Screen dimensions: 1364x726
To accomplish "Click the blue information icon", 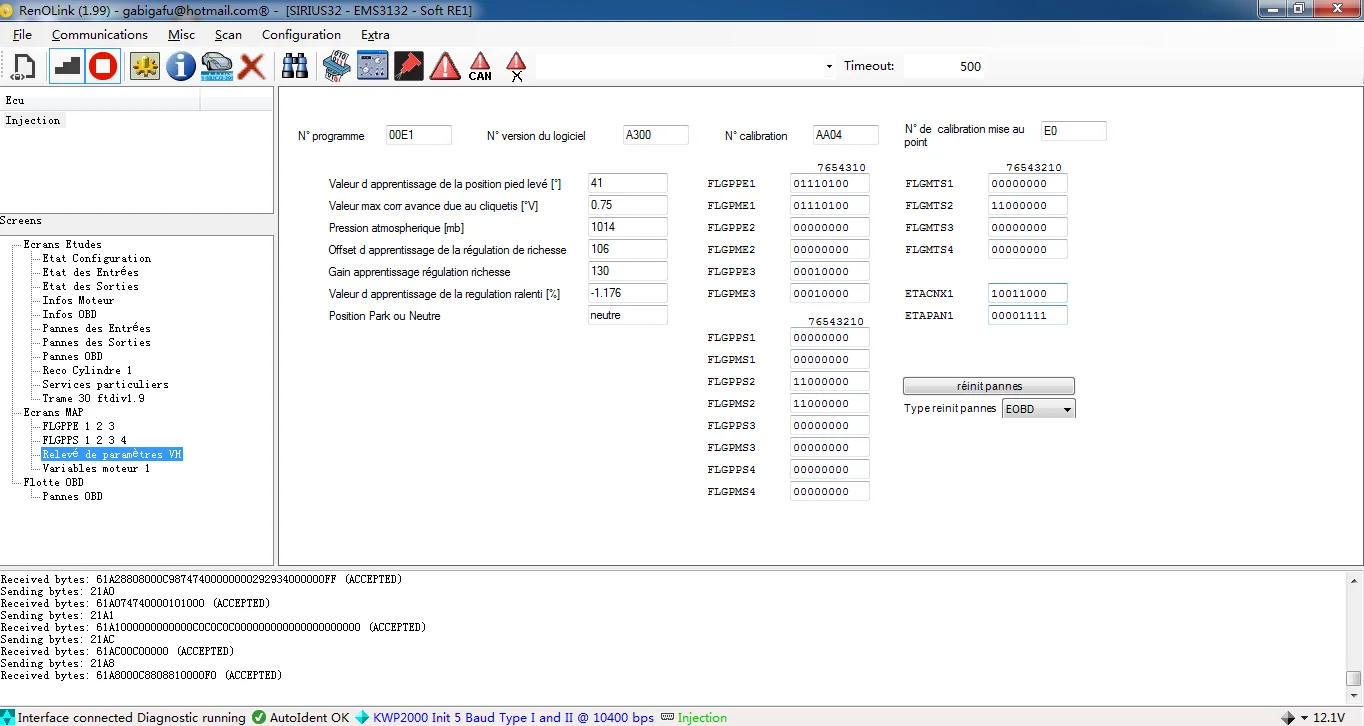I will (181, 67).
